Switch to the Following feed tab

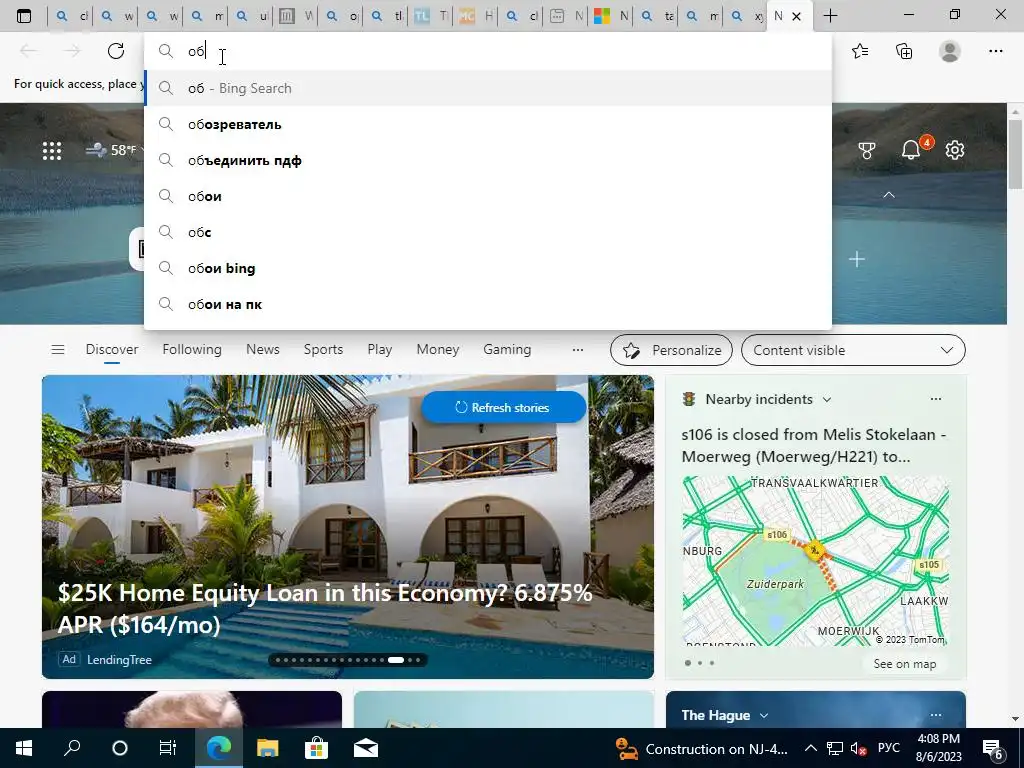(192, 349)
